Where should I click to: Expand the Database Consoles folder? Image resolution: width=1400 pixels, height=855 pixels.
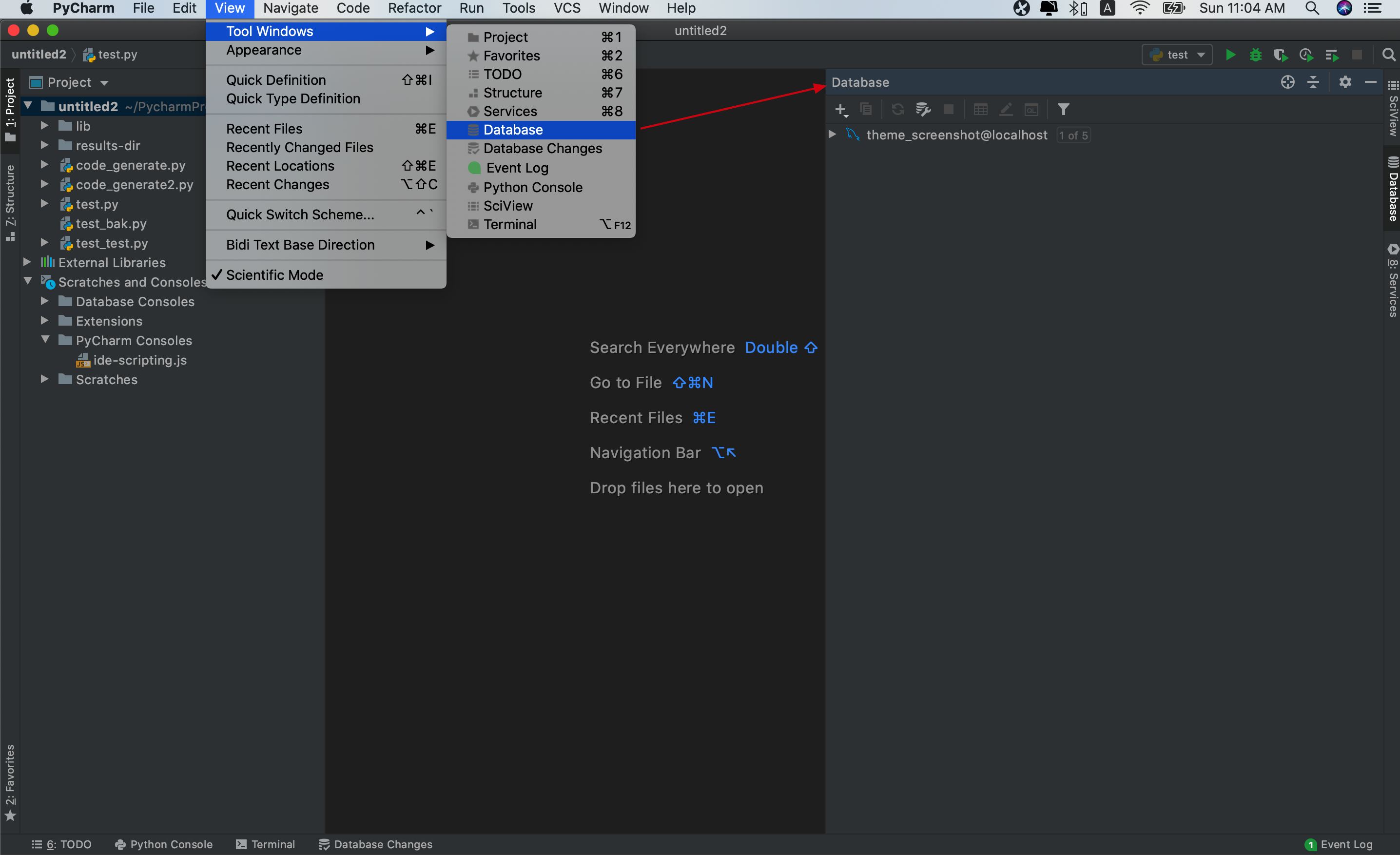pyautogui.click(x=44, y=301)
